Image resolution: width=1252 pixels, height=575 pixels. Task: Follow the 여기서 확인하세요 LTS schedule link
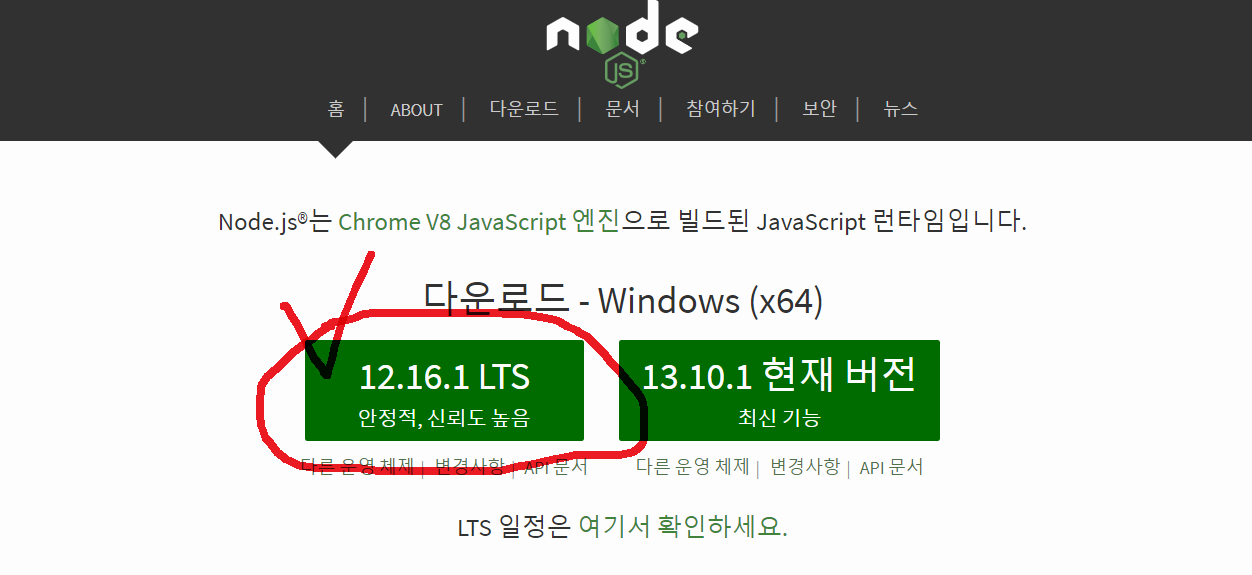pyautogui.click(x=683, y=527)
